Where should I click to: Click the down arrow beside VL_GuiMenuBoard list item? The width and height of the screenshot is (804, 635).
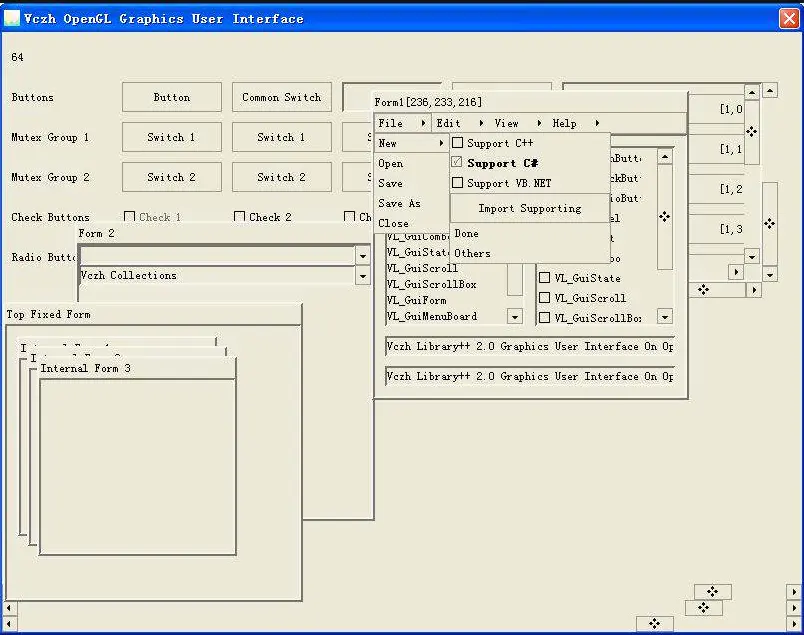[x=515, y=317]
